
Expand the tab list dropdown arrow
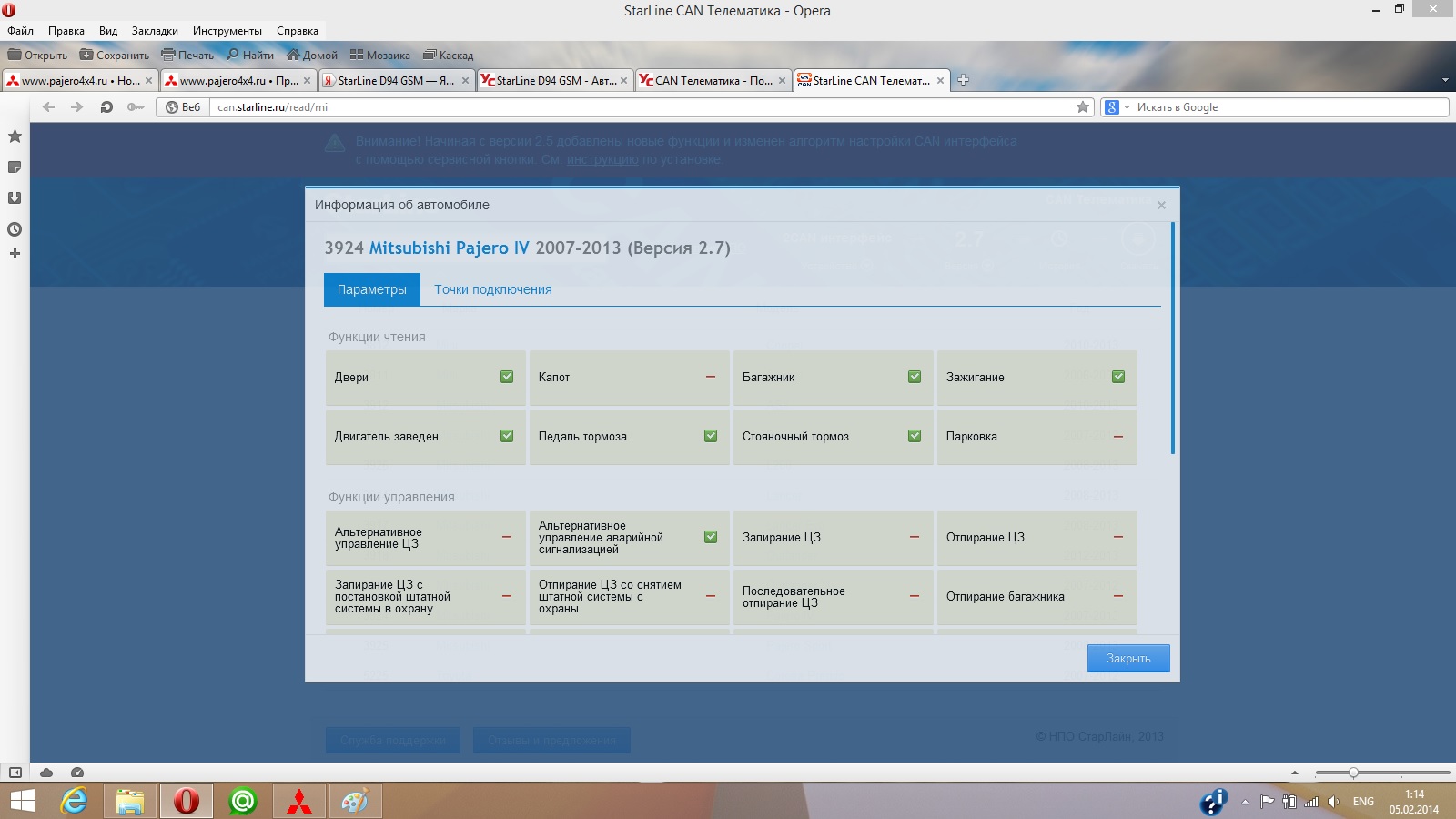[x=1445, y=80]
